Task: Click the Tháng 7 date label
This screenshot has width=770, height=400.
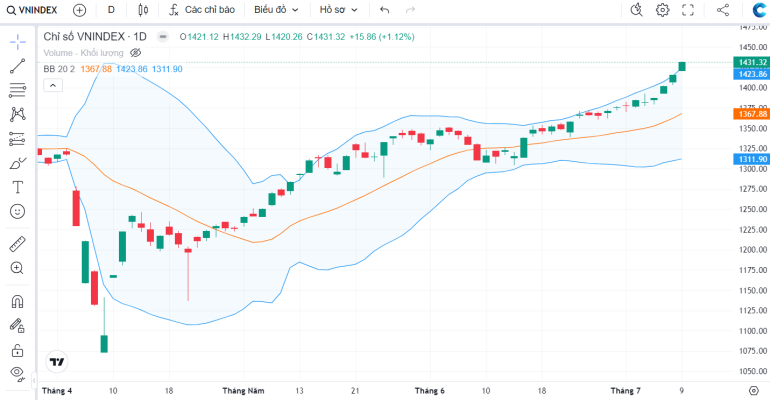Action: coord(626,391)
